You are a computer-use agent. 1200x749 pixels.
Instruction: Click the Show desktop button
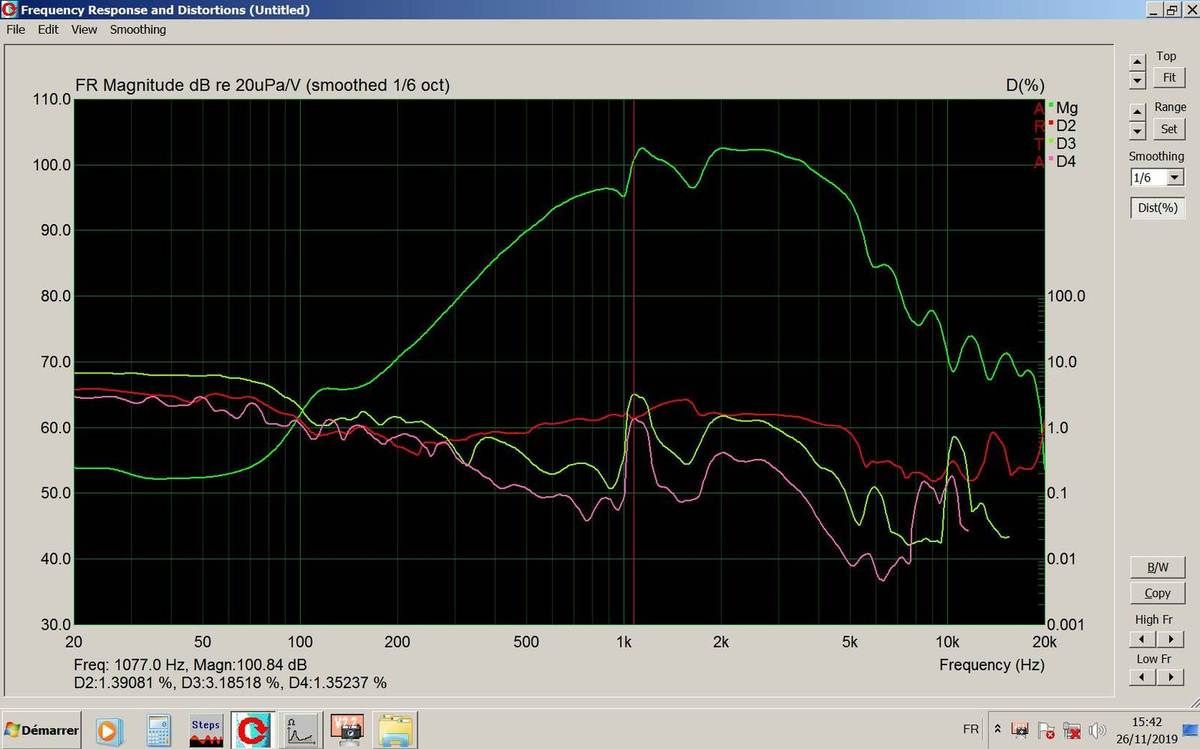pyautogui.click(x=1192, y=730)
